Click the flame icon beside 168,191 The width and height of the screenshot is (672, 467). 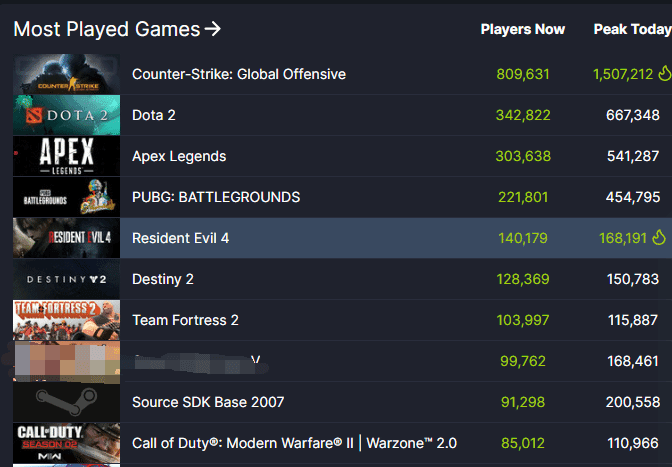[x=659, y=237]
